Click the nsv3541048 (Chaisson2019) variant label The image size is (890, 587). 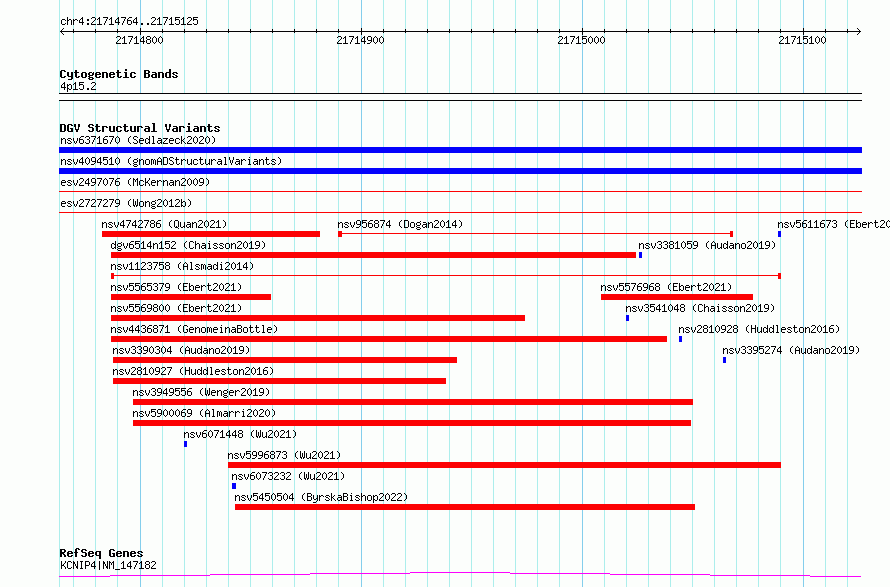pyautogui.click(x=700, y=308)
